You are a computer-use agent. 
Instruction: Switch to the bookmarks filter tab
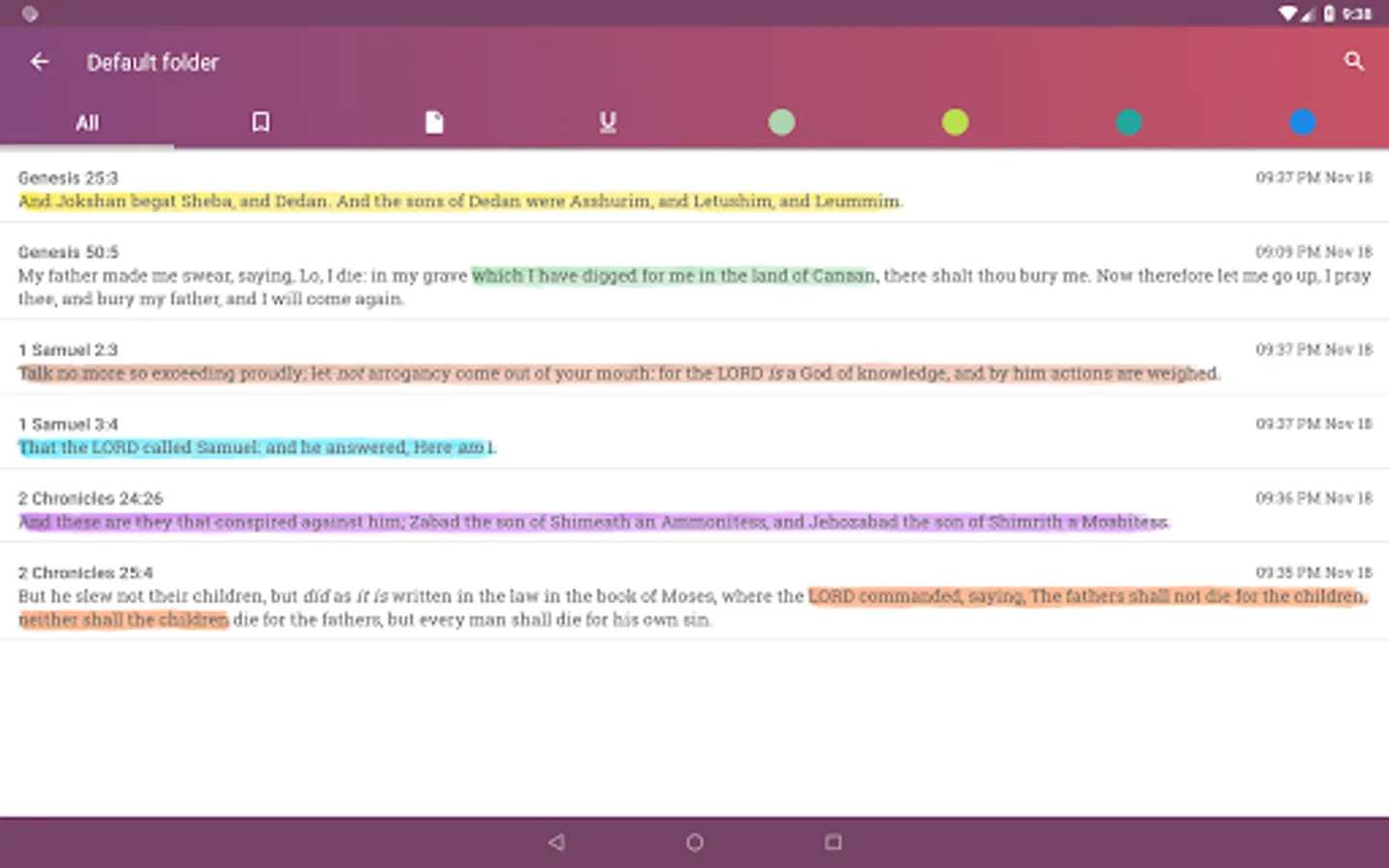(x=260, y=122)
